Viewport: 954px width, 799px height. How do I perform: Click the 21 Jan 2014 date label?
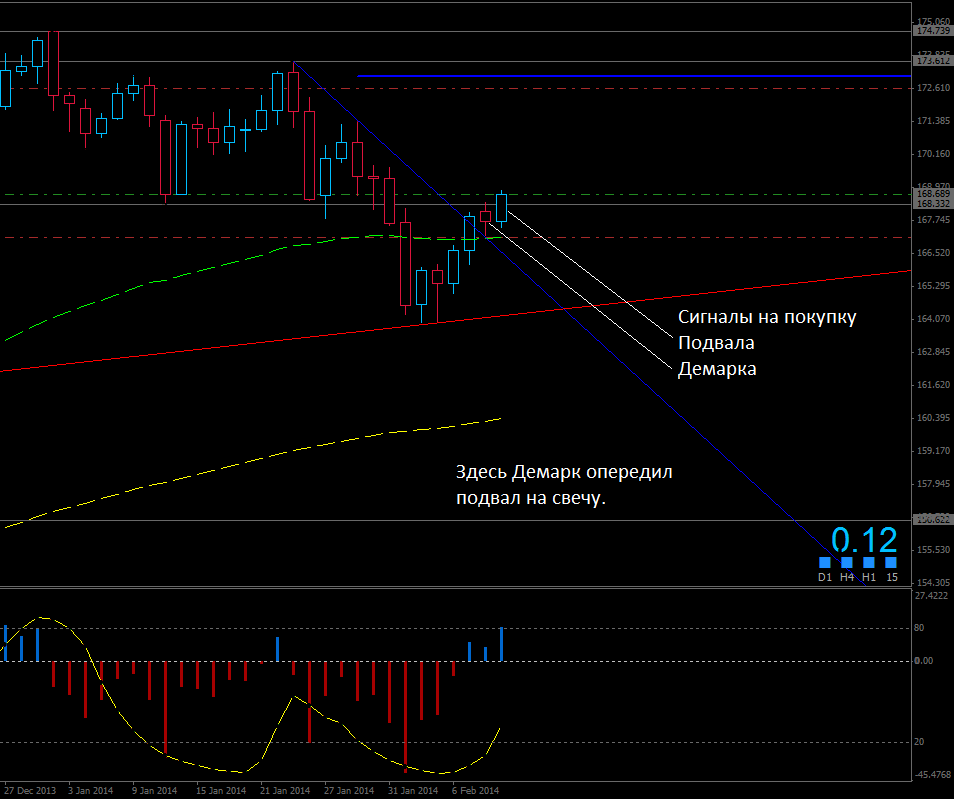tap(285, 790)
